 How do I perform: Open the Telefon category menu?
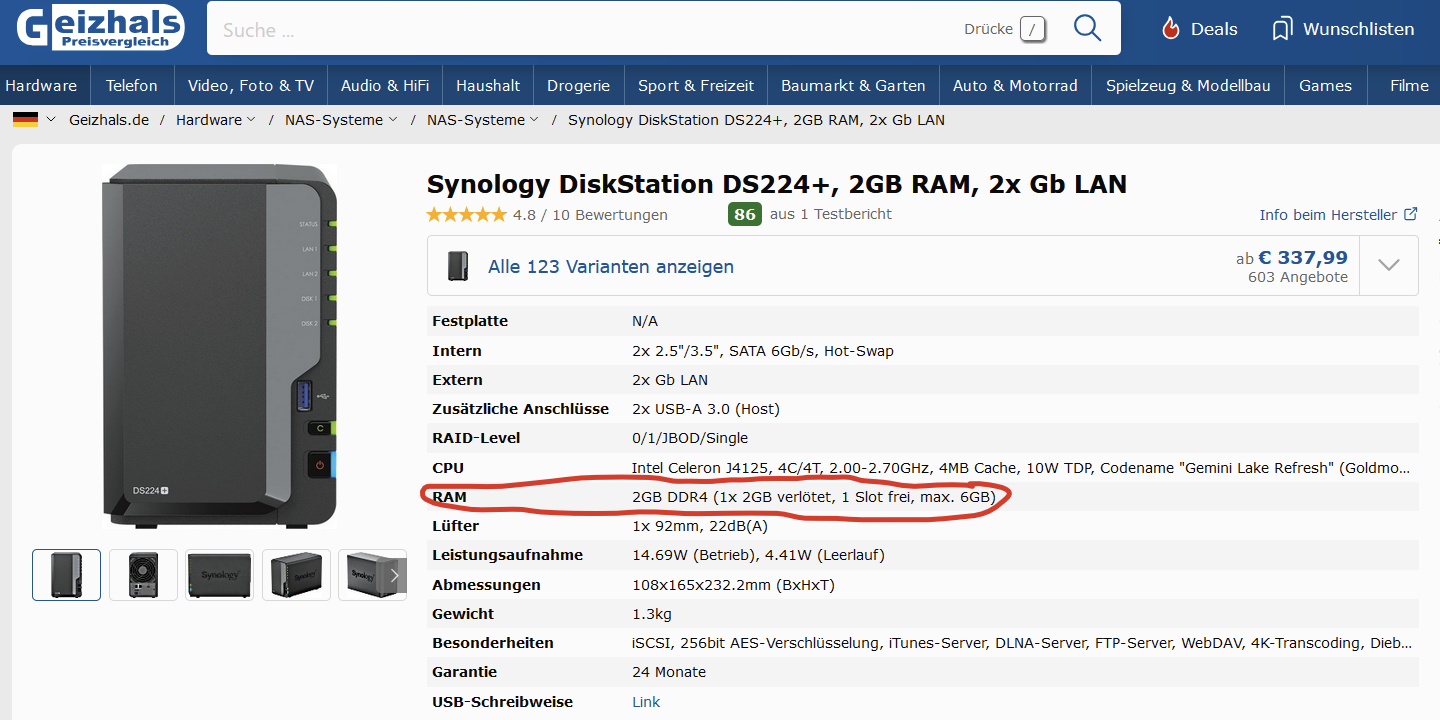pos(132,86)
